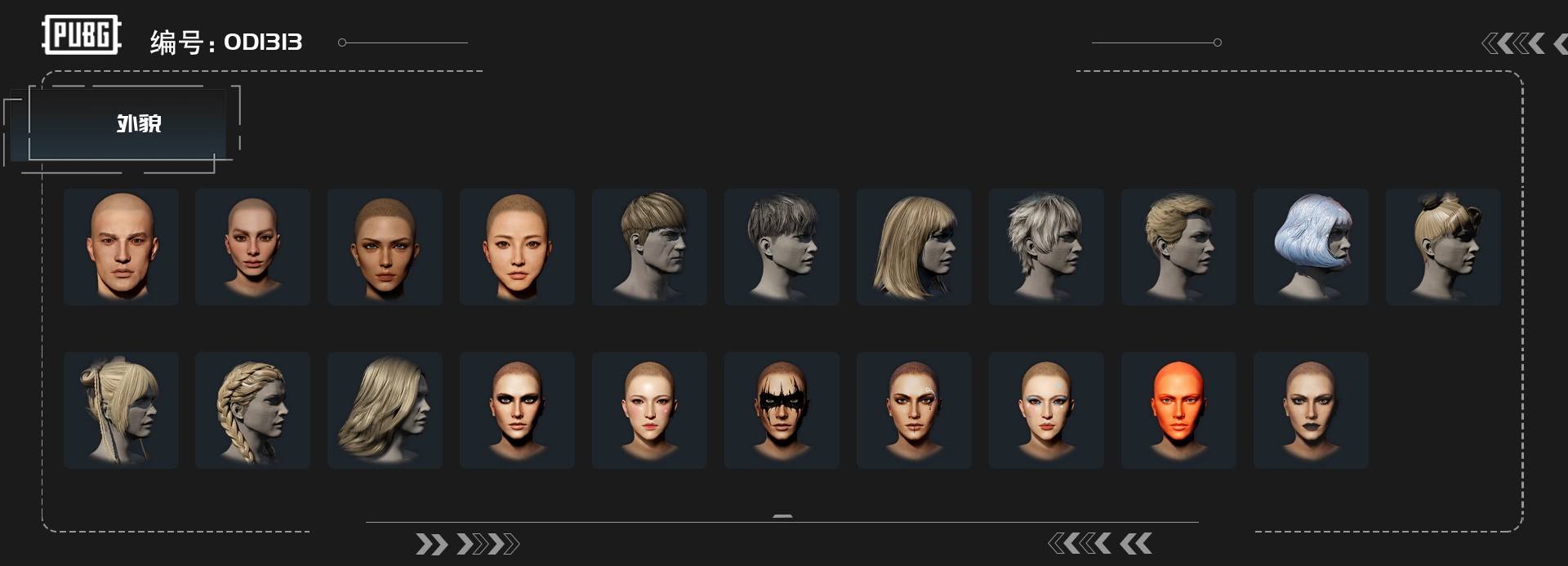Select the bald female face with pale skin

(x=252, y=247)
